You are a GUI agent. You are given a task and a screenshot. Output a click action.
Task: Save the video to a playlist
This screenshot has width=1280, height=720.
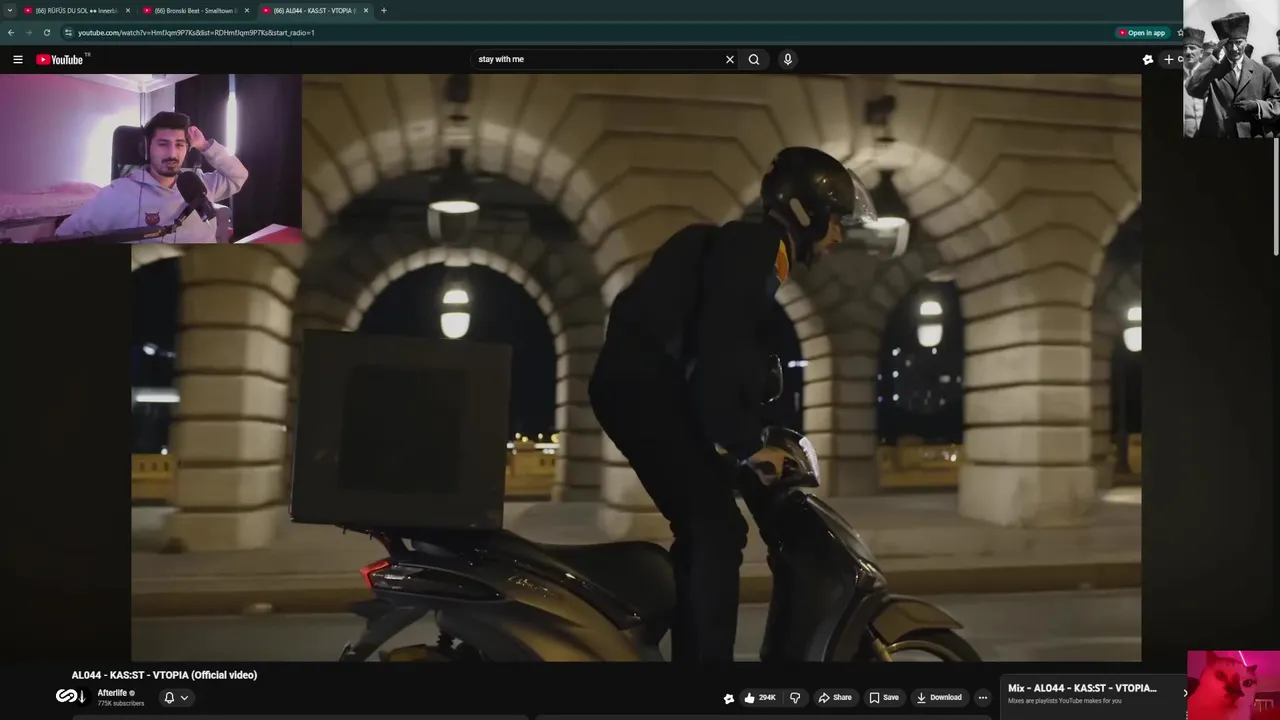884,697
